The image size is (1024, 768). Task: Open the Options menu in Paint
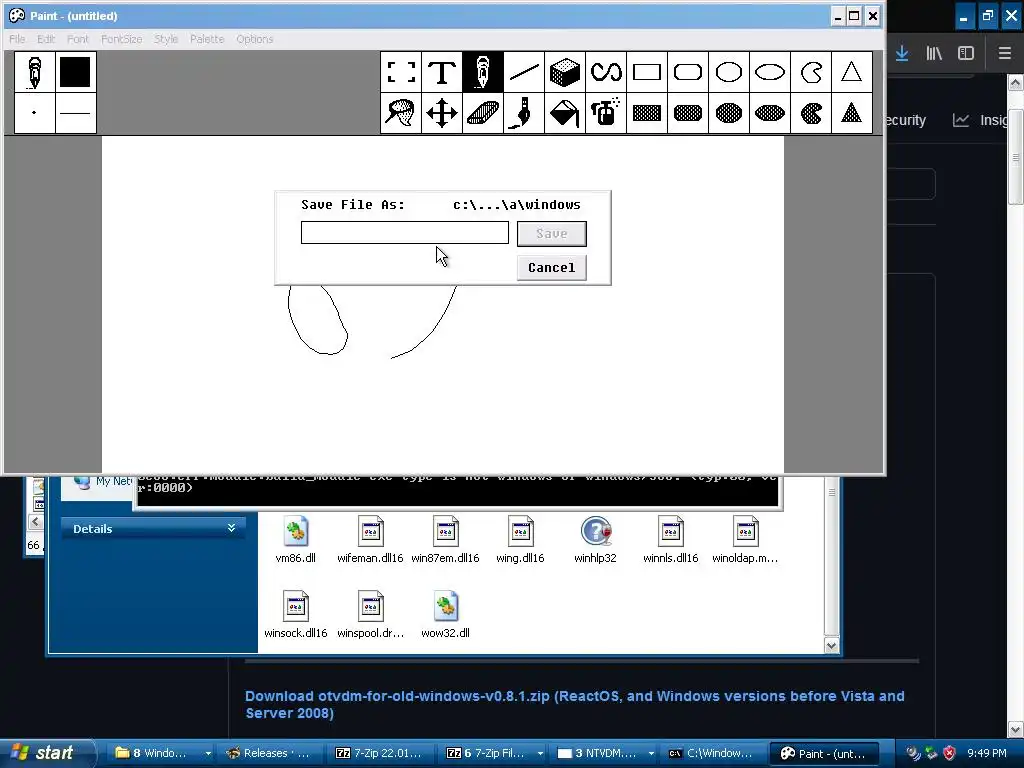click(x=255, y=39)
